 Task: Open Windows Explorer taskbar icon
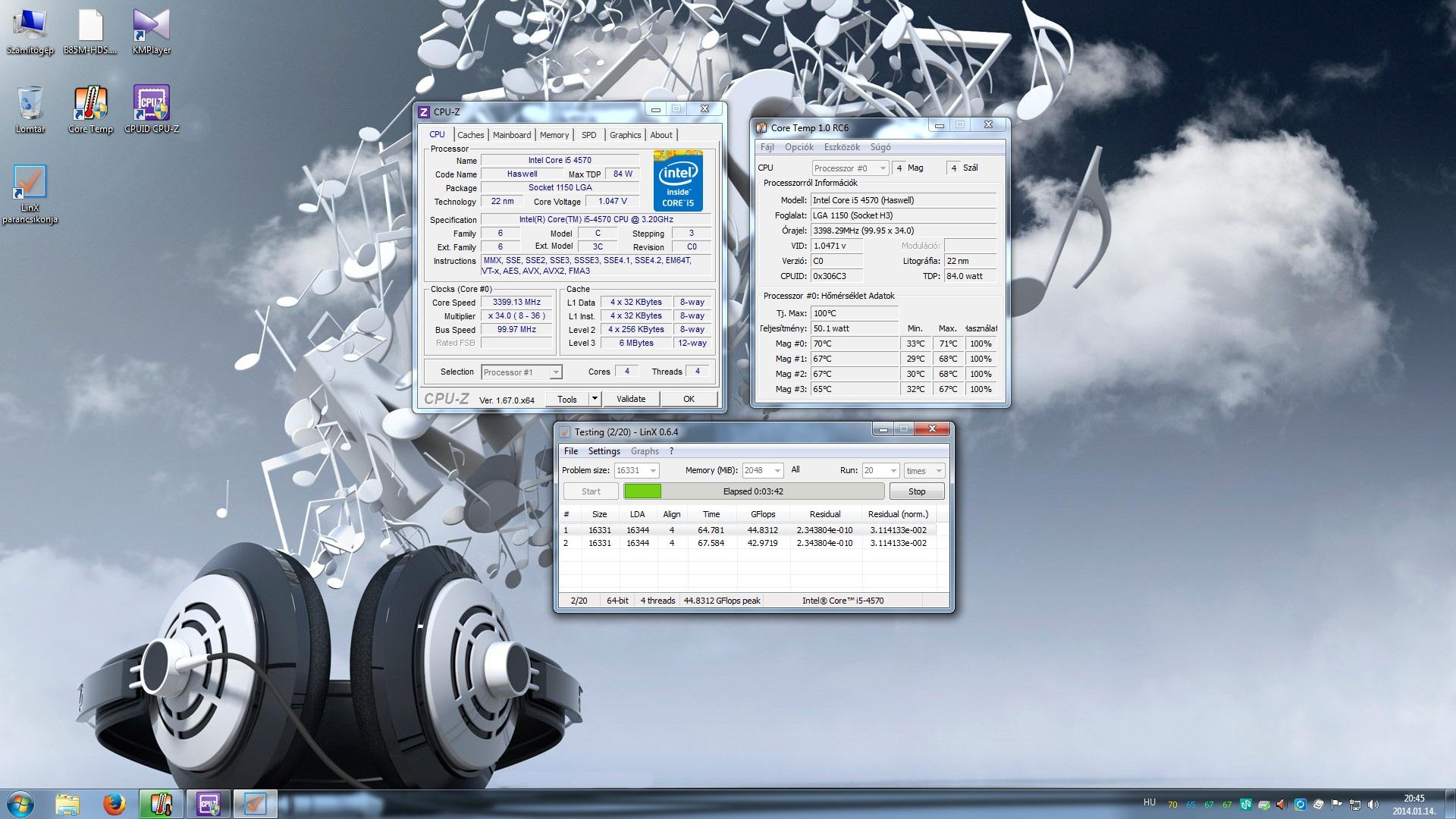click(67, 803)
